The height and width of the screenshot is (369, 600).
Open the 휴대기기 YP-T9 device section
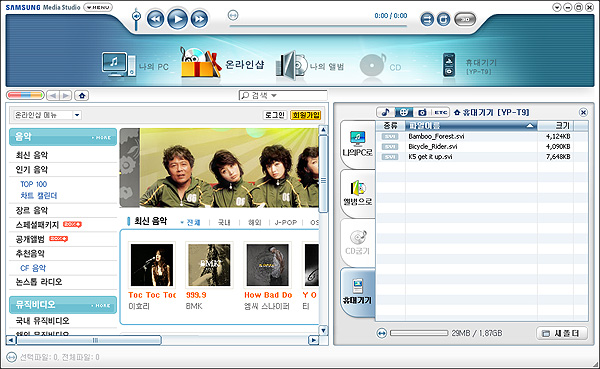point(470,66)
